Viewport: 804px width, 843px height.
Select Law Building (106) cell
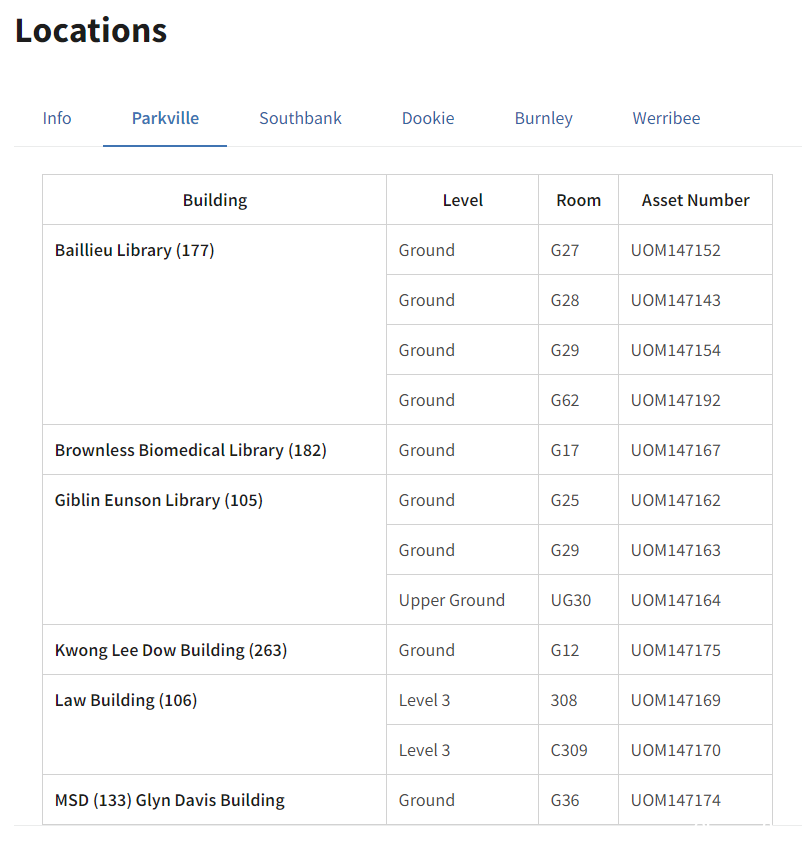pyautogui.click(x=215, y=725)
